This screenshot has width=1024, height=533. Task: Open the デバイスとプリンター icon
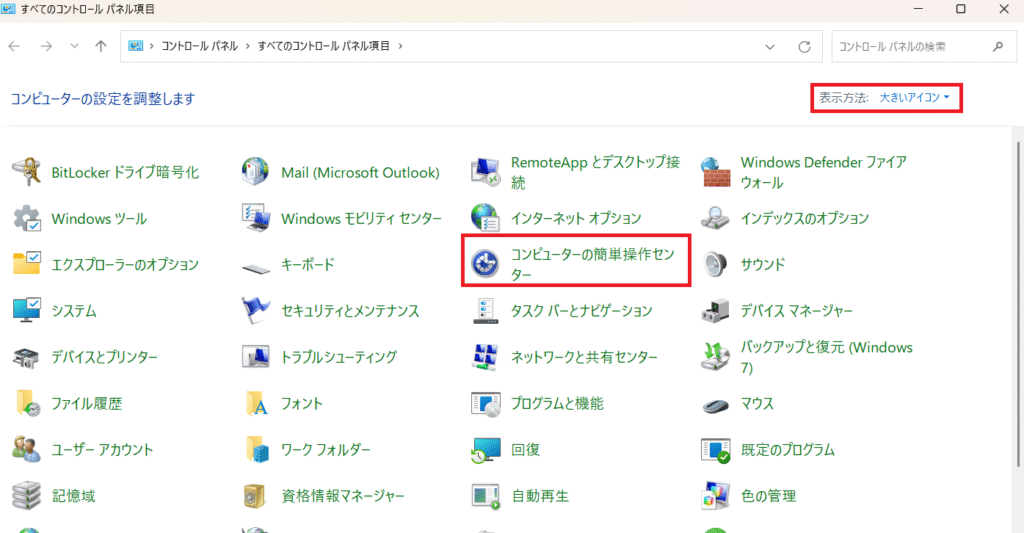point(27,357)
